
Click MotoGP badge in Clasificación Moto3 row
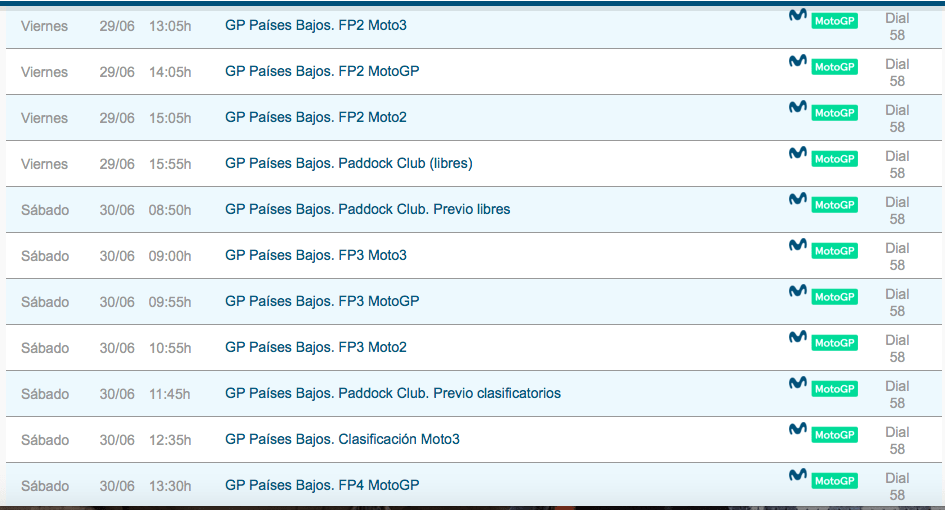[834, 435]
